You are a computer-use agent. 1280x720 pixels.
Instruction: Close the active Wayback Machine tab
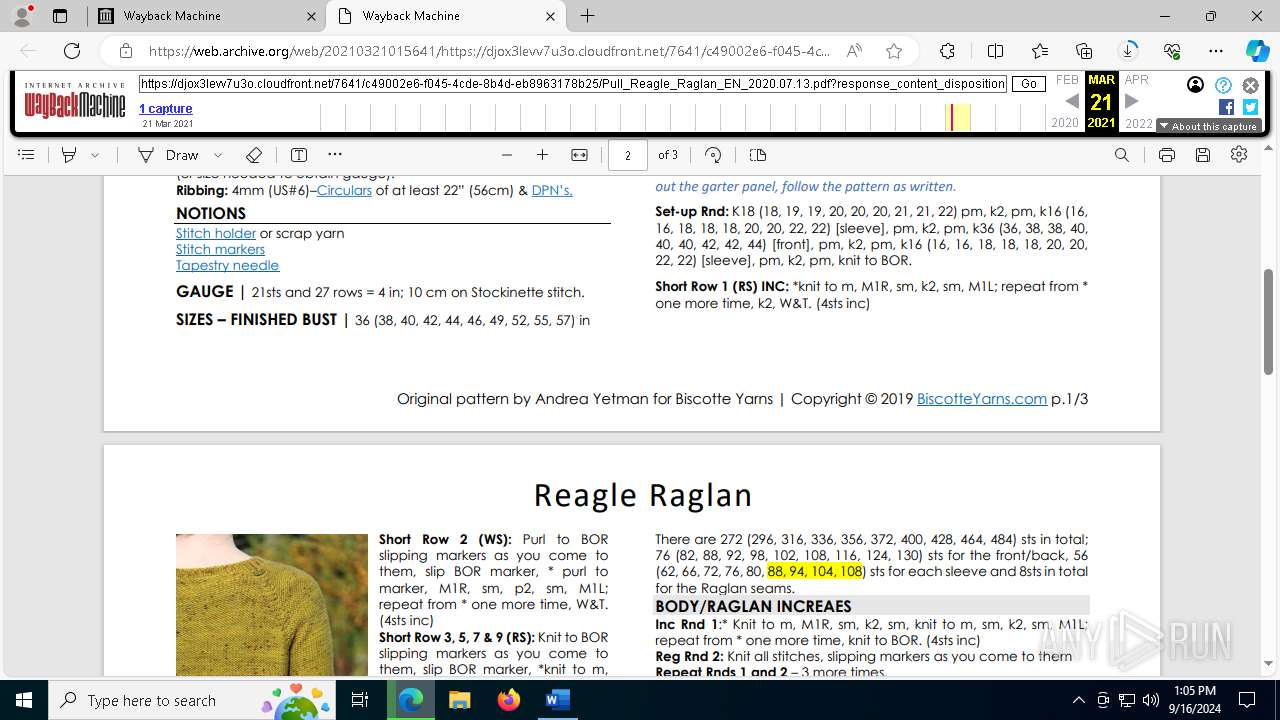(550, 16)
